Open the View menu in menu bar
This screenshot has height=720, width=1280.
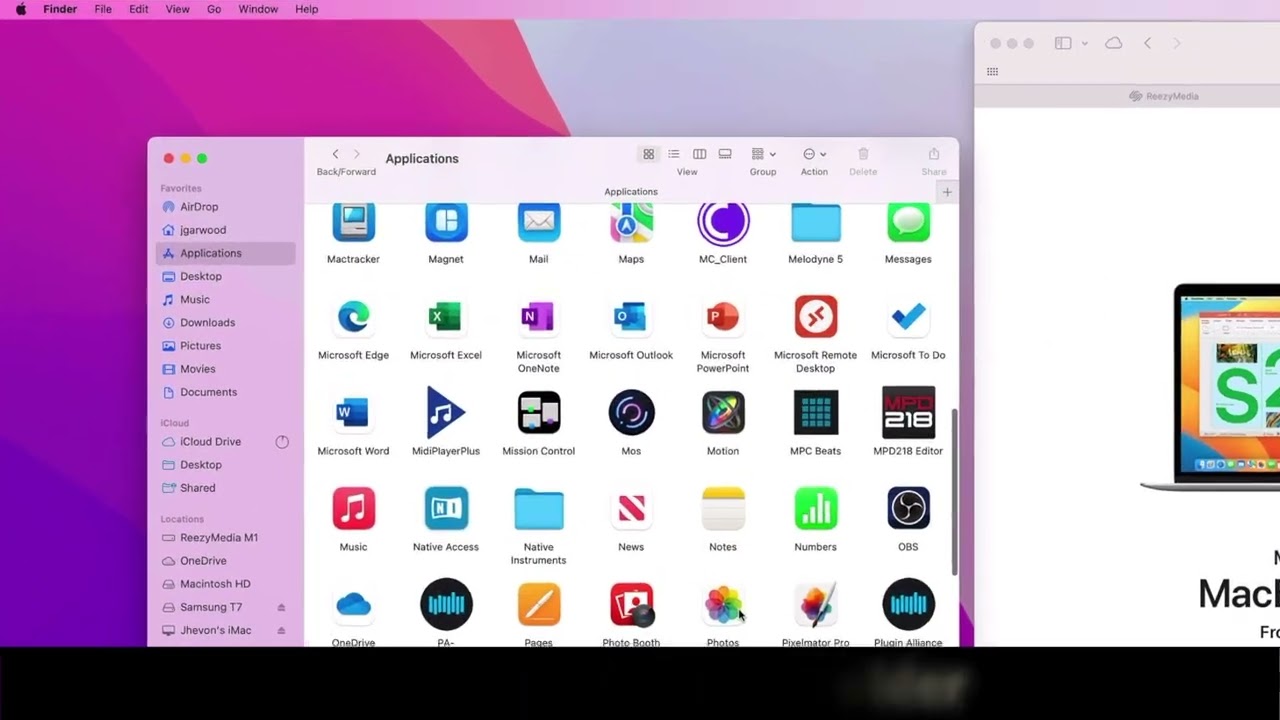point(177,9)
